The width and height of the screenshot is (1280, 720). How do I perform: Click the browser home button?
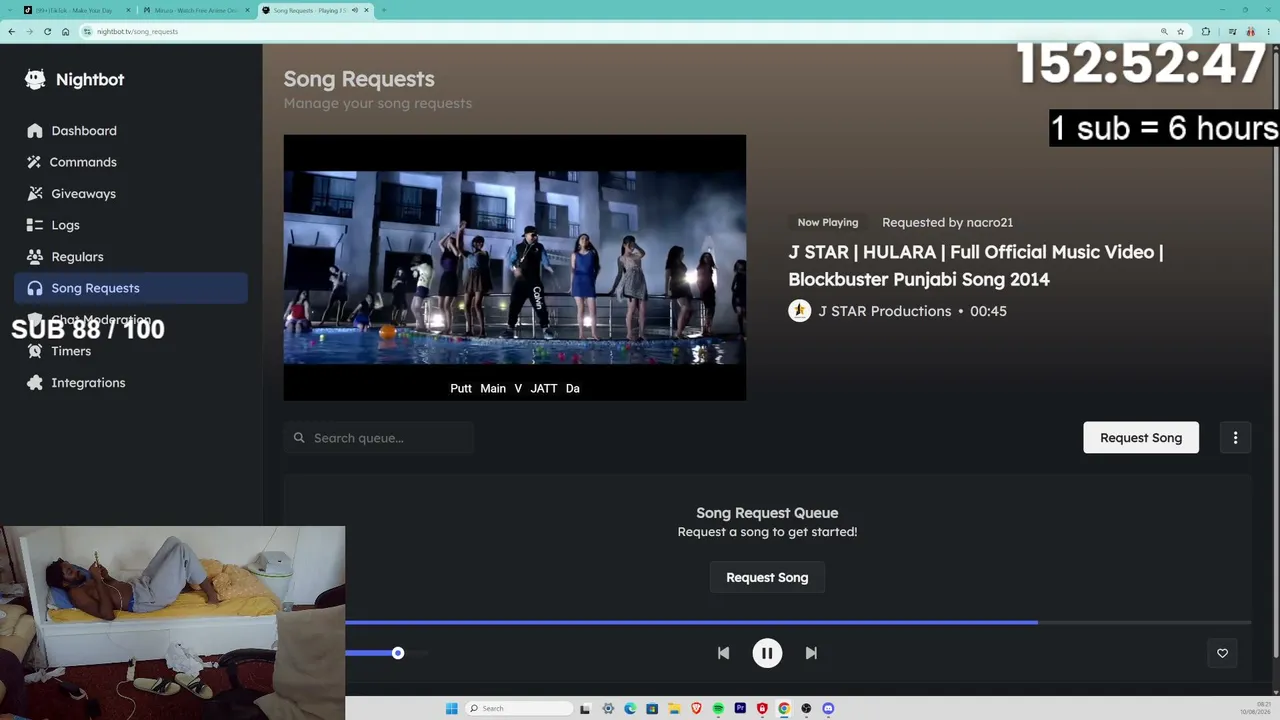66,32
